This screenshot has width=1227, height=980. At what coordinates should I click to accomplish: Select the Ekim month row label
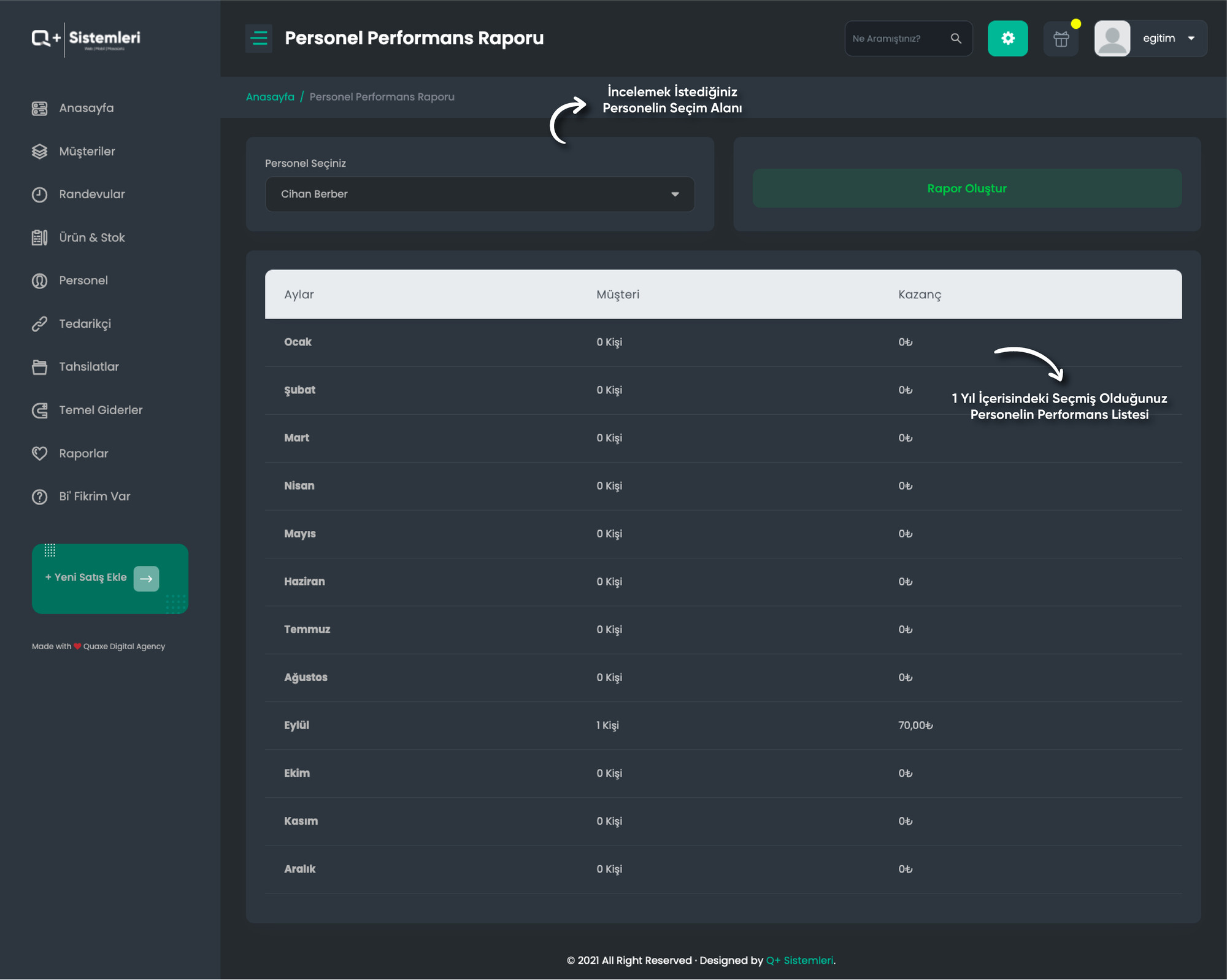point(297,773)
